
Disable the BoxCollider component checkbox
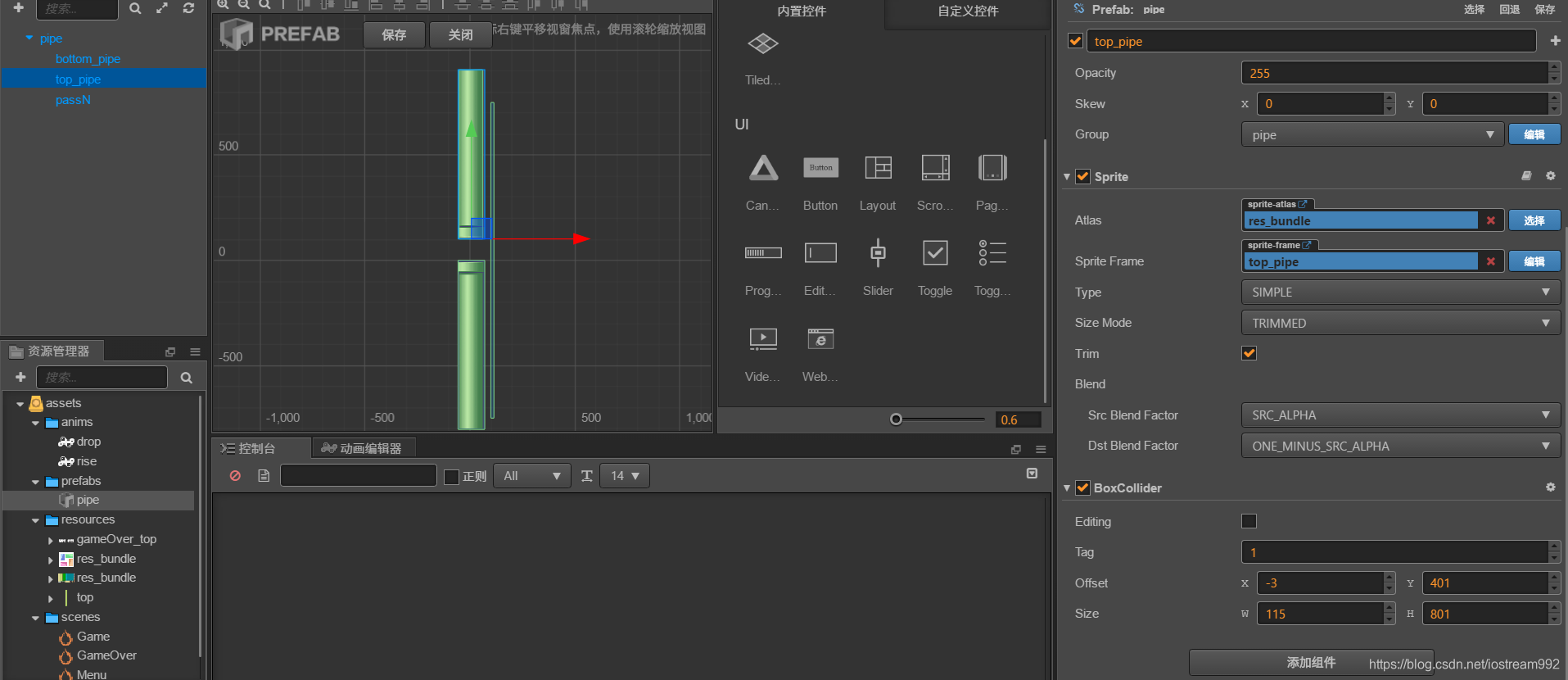pyautogui.click(x=1082, y=487)
